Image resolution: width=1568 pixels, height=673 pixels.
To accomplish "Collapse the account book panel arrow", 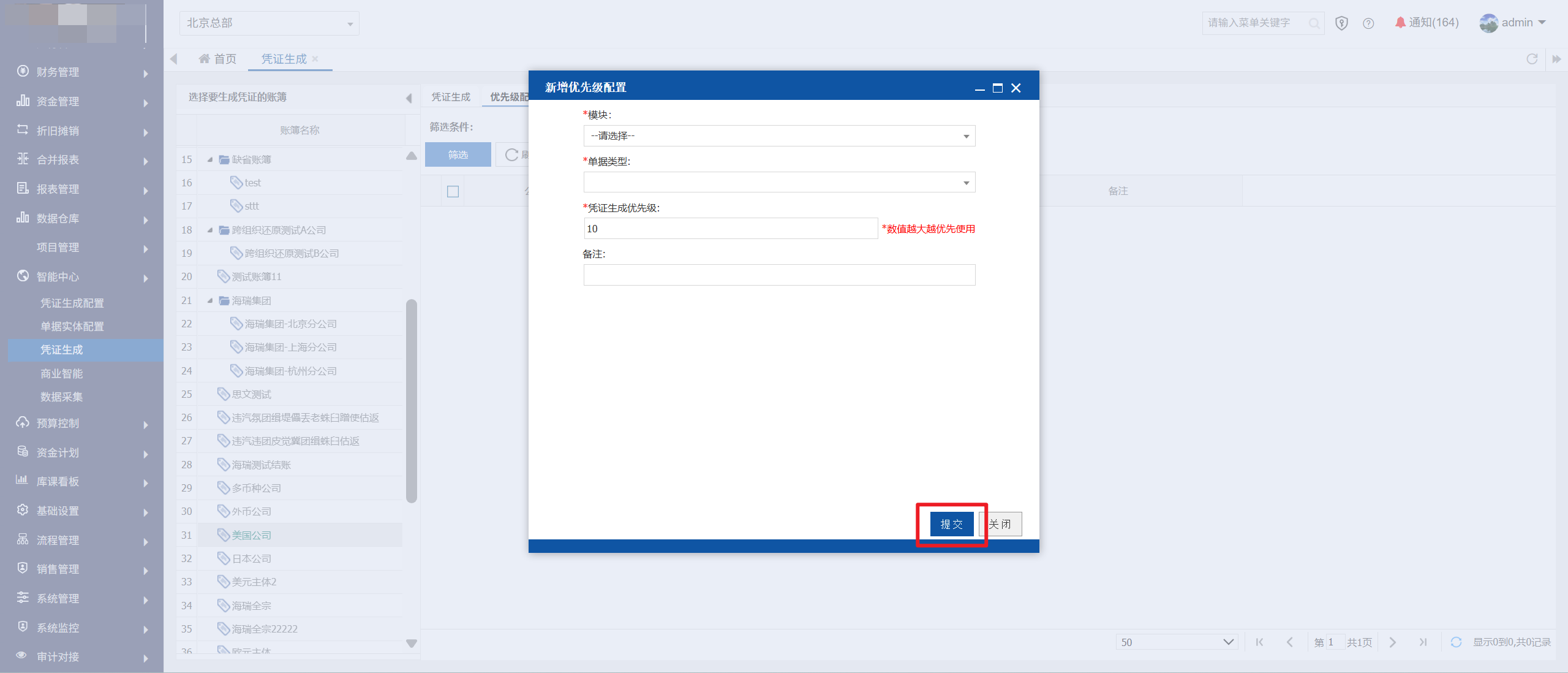I will pyautogui.click(x=409, y=98).
